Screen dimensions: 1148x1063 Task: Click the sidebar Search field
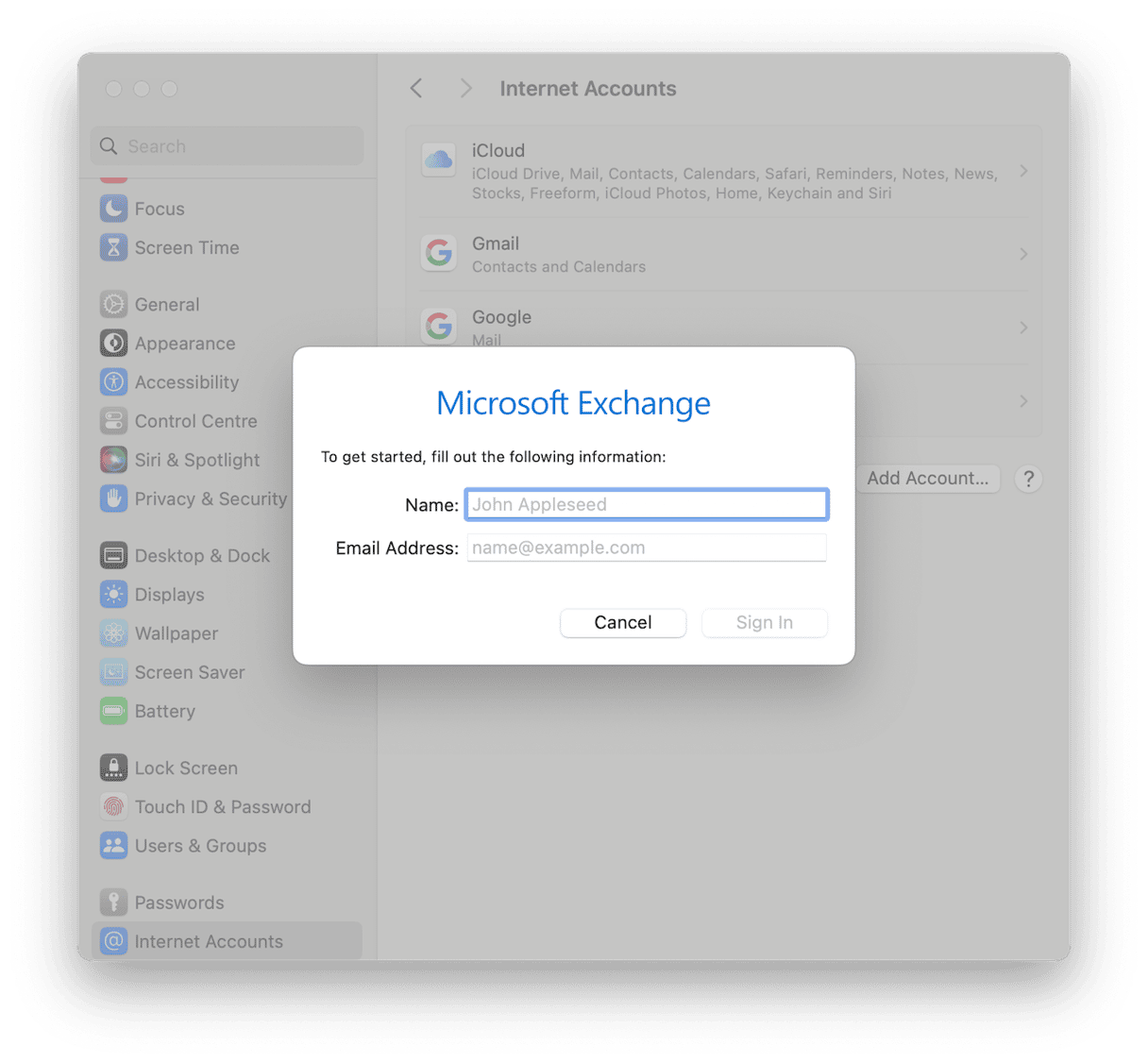tap(228, 146)
